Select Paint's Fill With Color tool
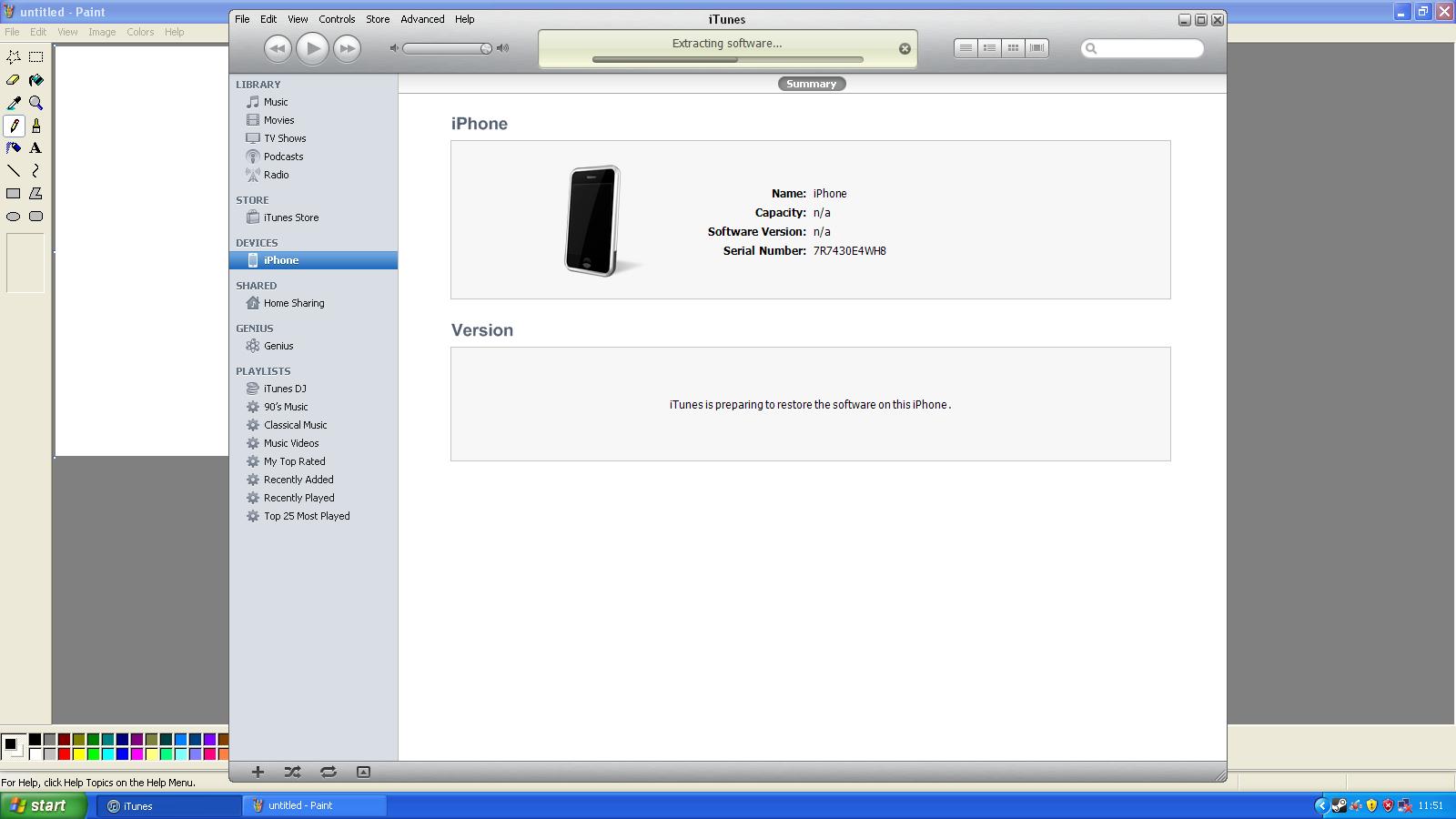 tap(35, 80)
